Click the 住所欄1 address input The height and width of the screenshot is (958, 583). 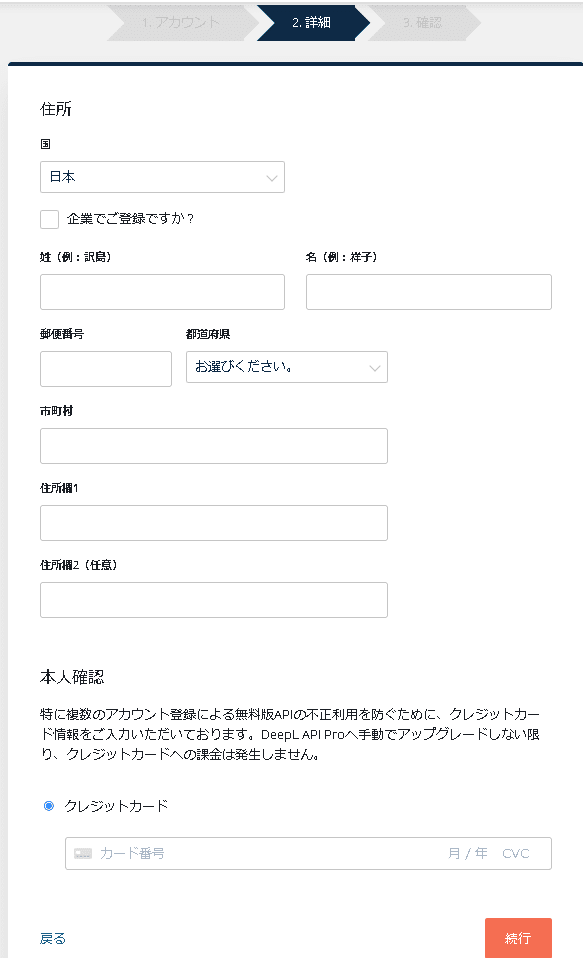point(214,523)
